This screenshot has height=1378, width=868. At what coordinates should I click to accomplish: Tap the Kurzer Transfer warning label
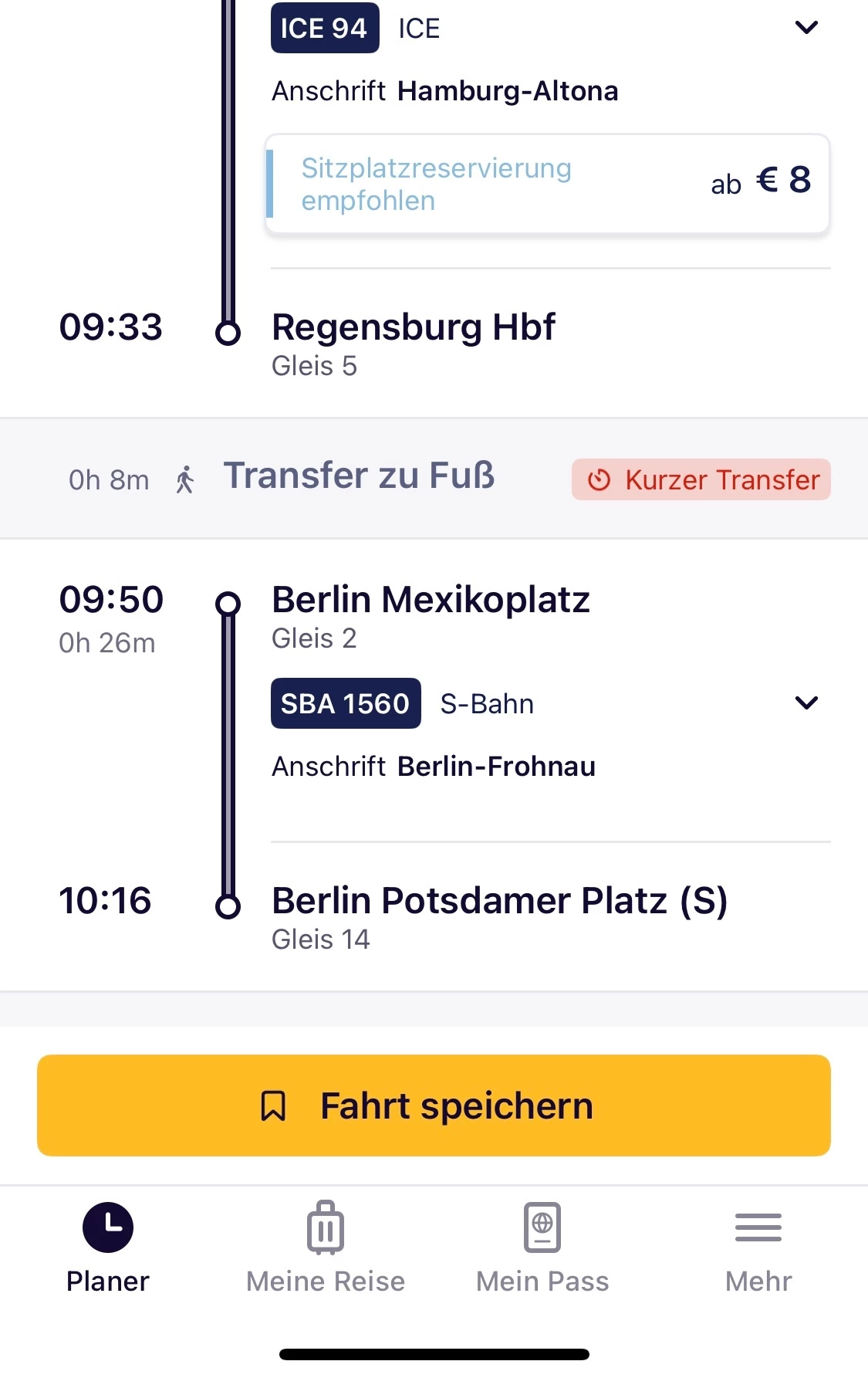[x=721, y=480]
